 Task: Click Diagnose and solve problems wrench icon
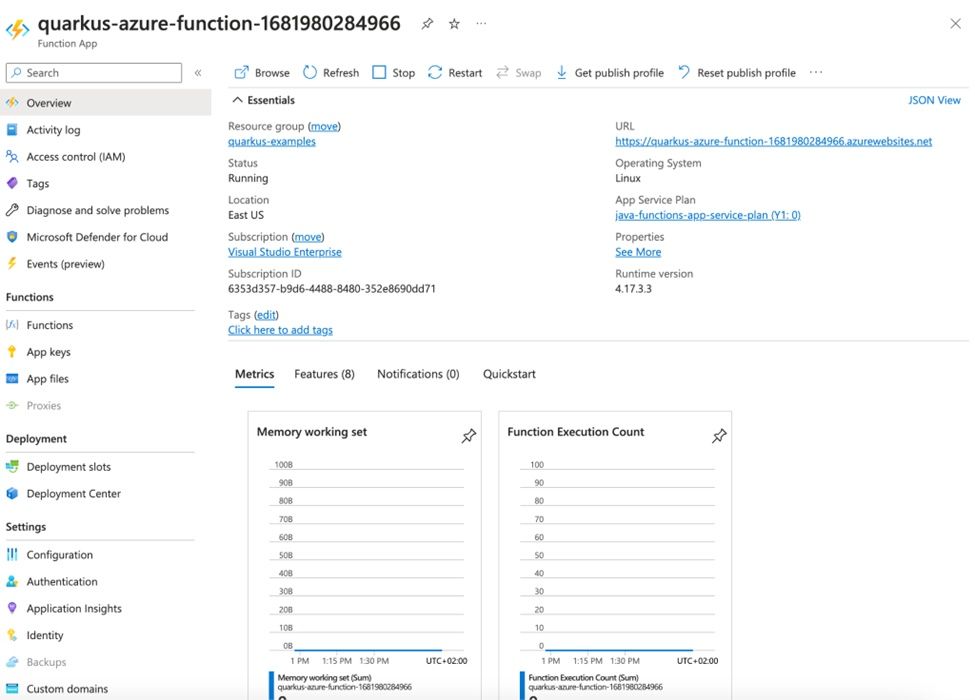(x=12, y=210)
